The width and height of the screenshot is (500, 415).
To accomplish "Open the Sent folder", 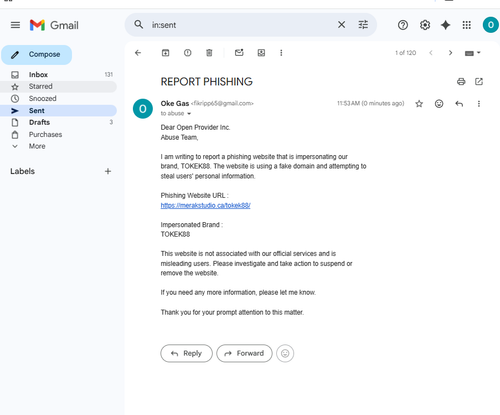I will [x=58, y=111].
